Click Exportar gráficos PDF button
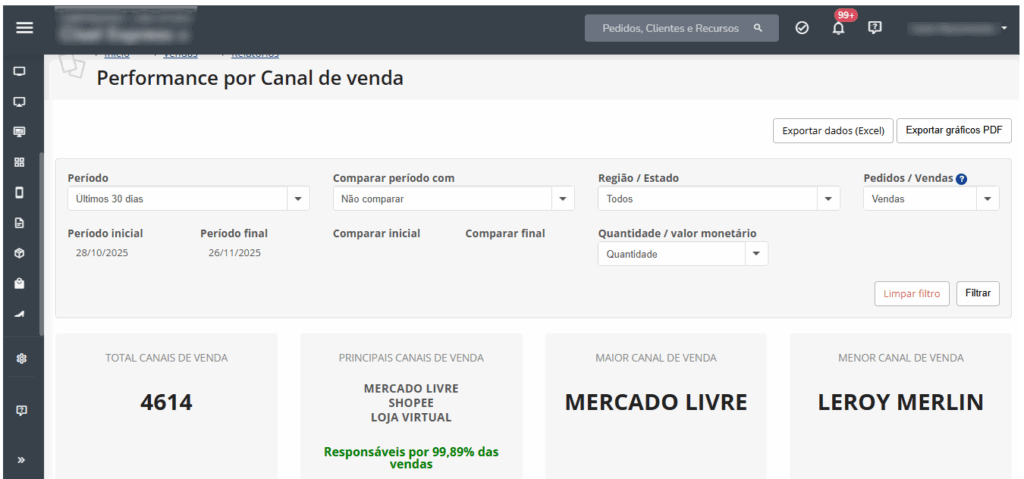Viewport: 1024px width, 479px height. pos(954,131)
